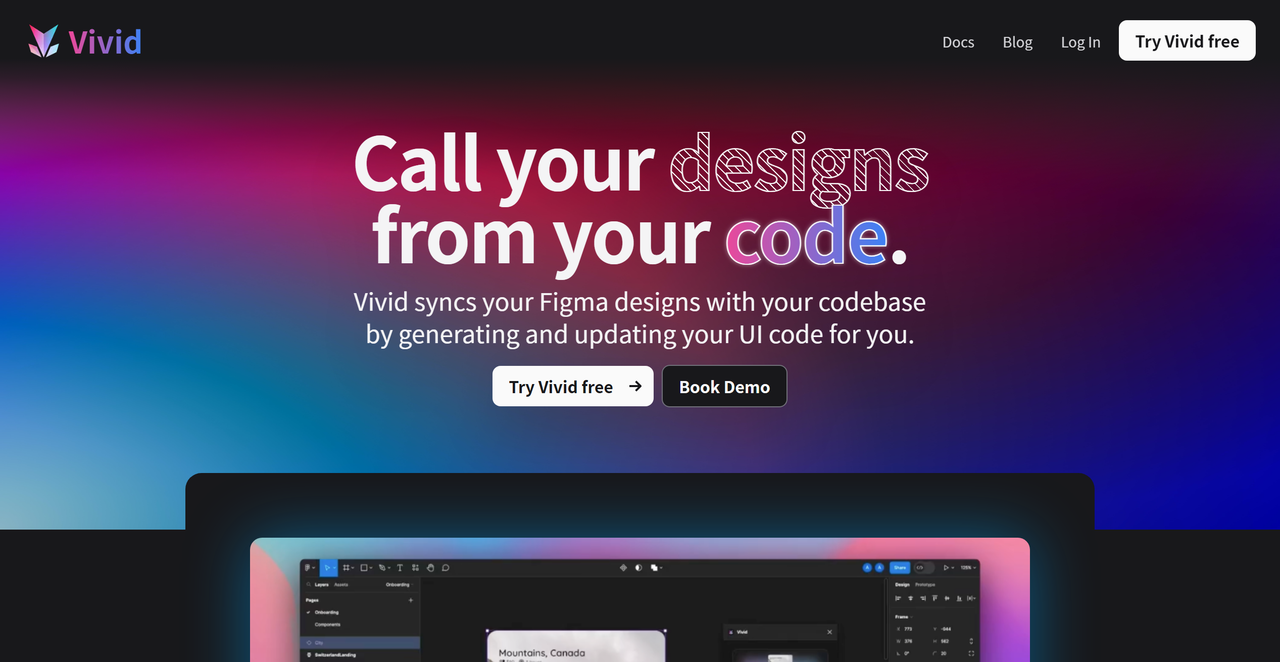Click the Create component icon in Figma preview
Screen dimensions: 1280x662
[623, 568]
